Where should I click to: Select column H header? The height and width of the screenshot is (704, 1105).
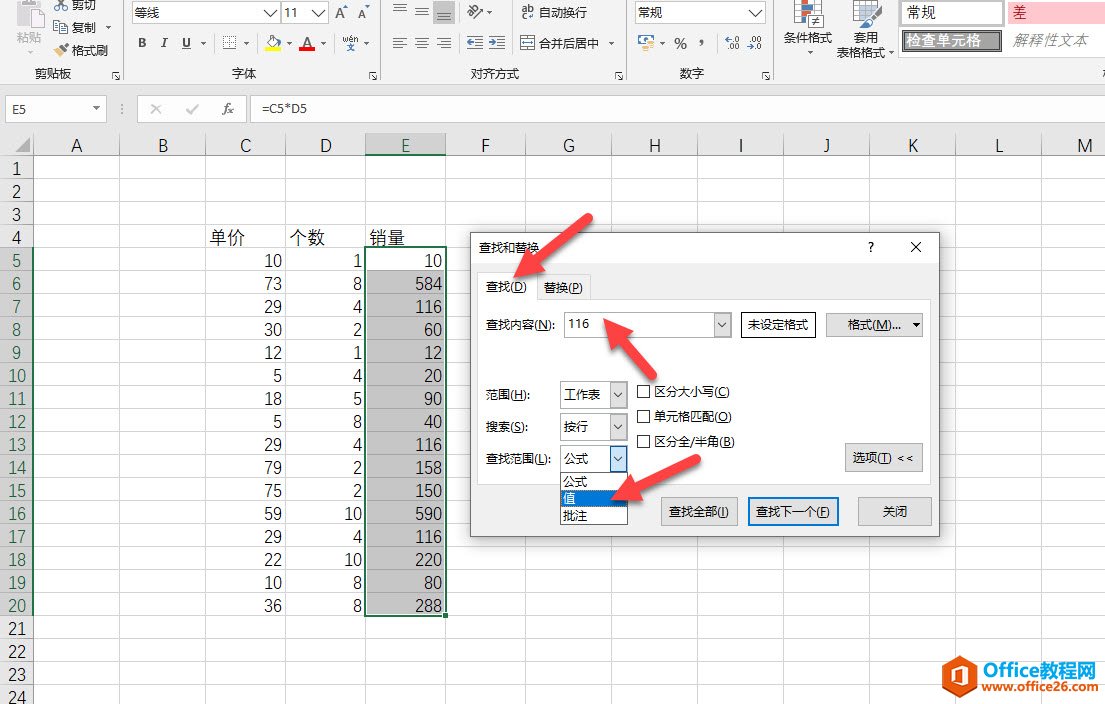click(x=655, y=146)
